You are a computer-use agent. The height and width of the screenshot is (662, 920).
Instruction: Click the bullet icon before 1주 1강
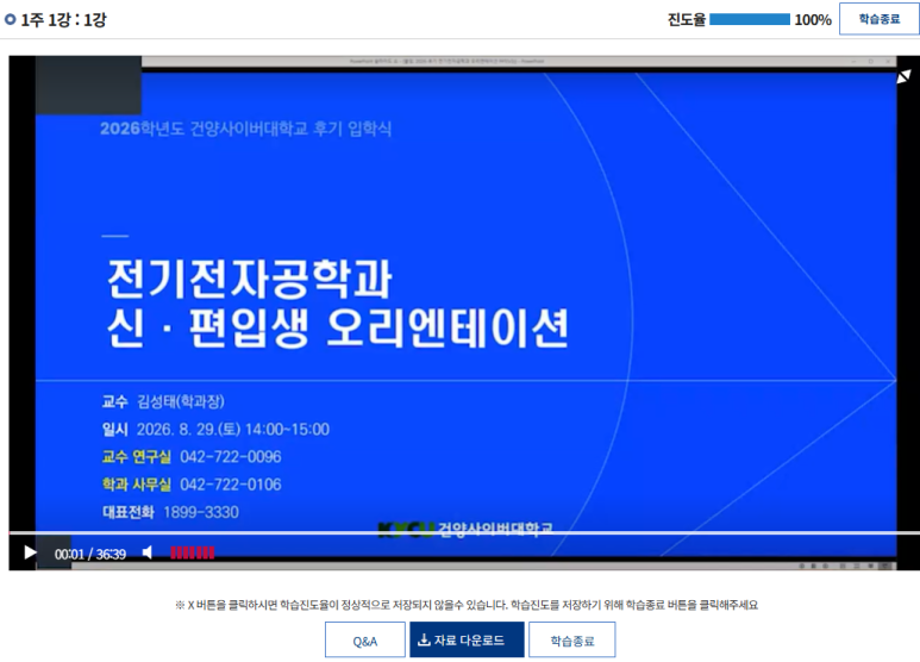[10, 19]
